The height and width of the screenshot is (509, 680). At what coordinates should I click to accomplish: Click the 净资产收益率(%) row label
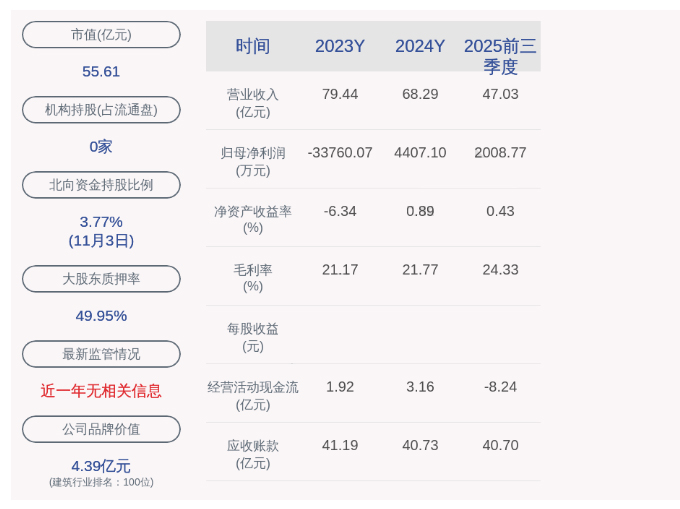pos(253,220)
